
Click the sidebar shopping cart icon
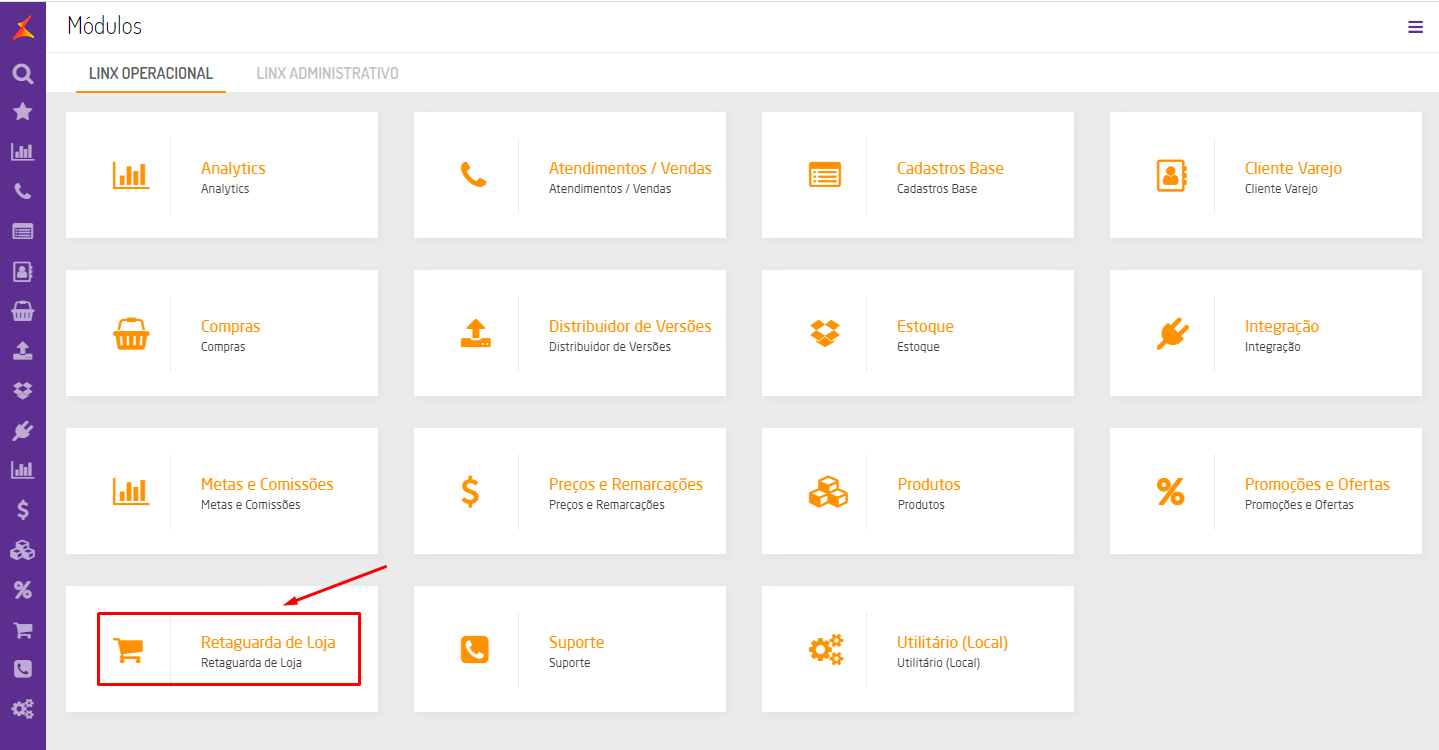[22, 630]
